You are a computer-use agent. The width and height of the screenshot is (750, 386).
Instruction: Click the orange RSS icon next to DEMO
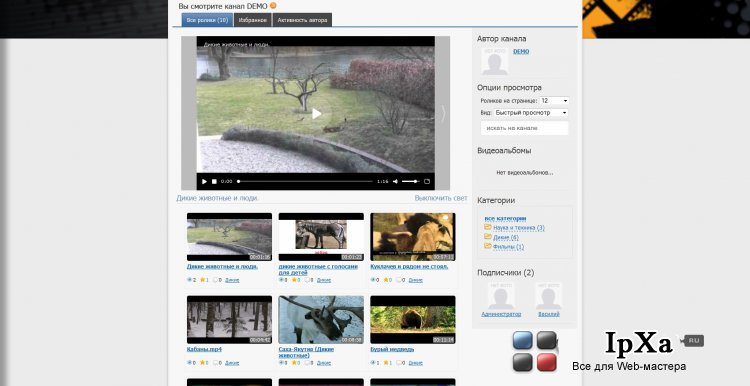click(273, 6)
